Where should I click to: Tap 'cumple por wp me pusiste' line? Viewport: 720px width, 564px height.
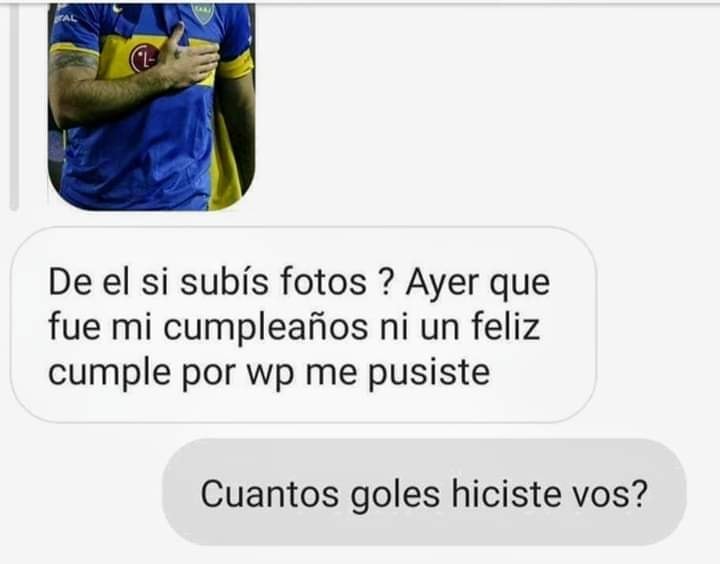(269, 372)
